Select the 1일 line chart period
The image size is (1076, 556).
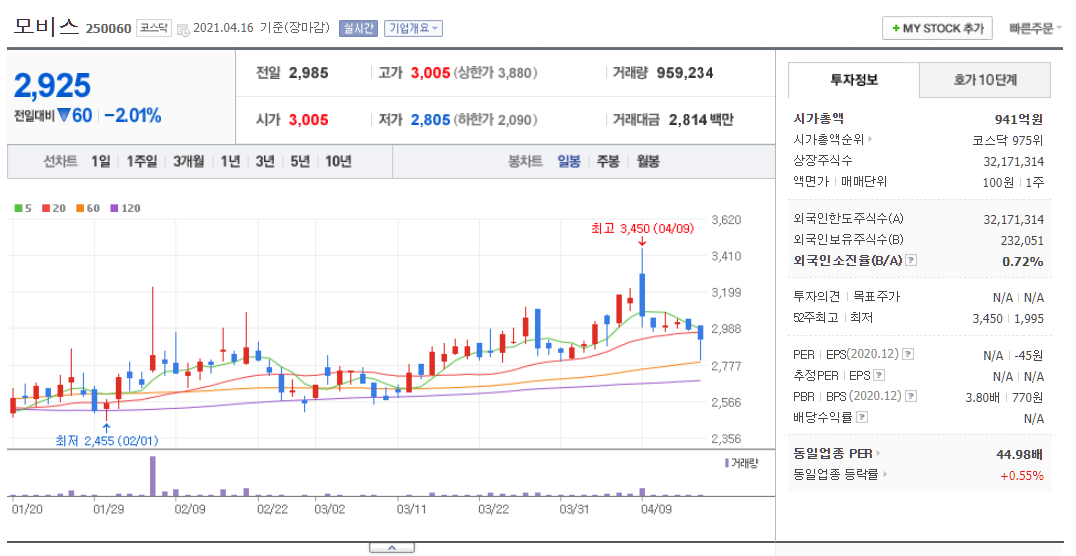(x=100, y=161)
